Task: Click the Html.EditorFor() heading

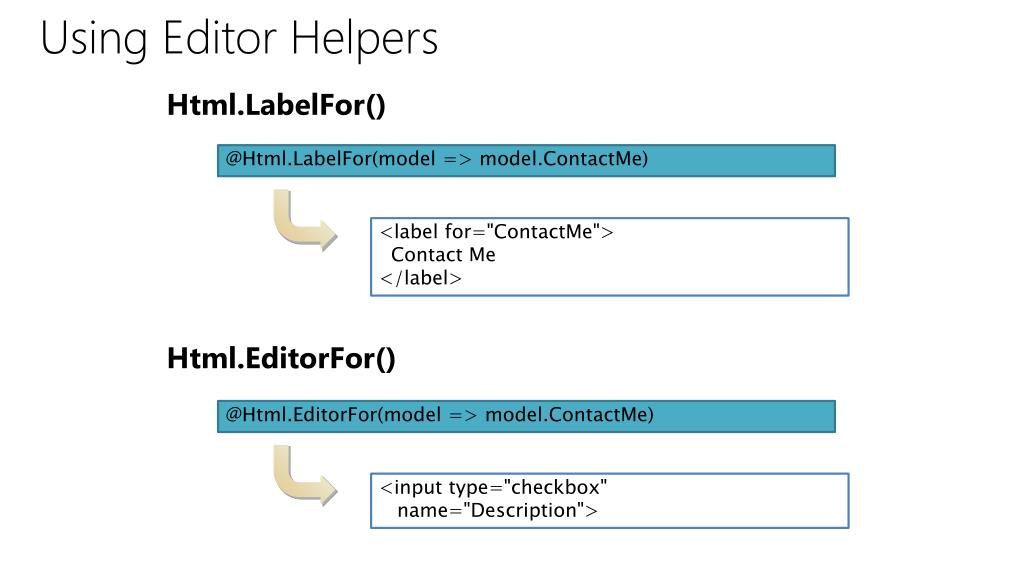Action: (281, 359)
